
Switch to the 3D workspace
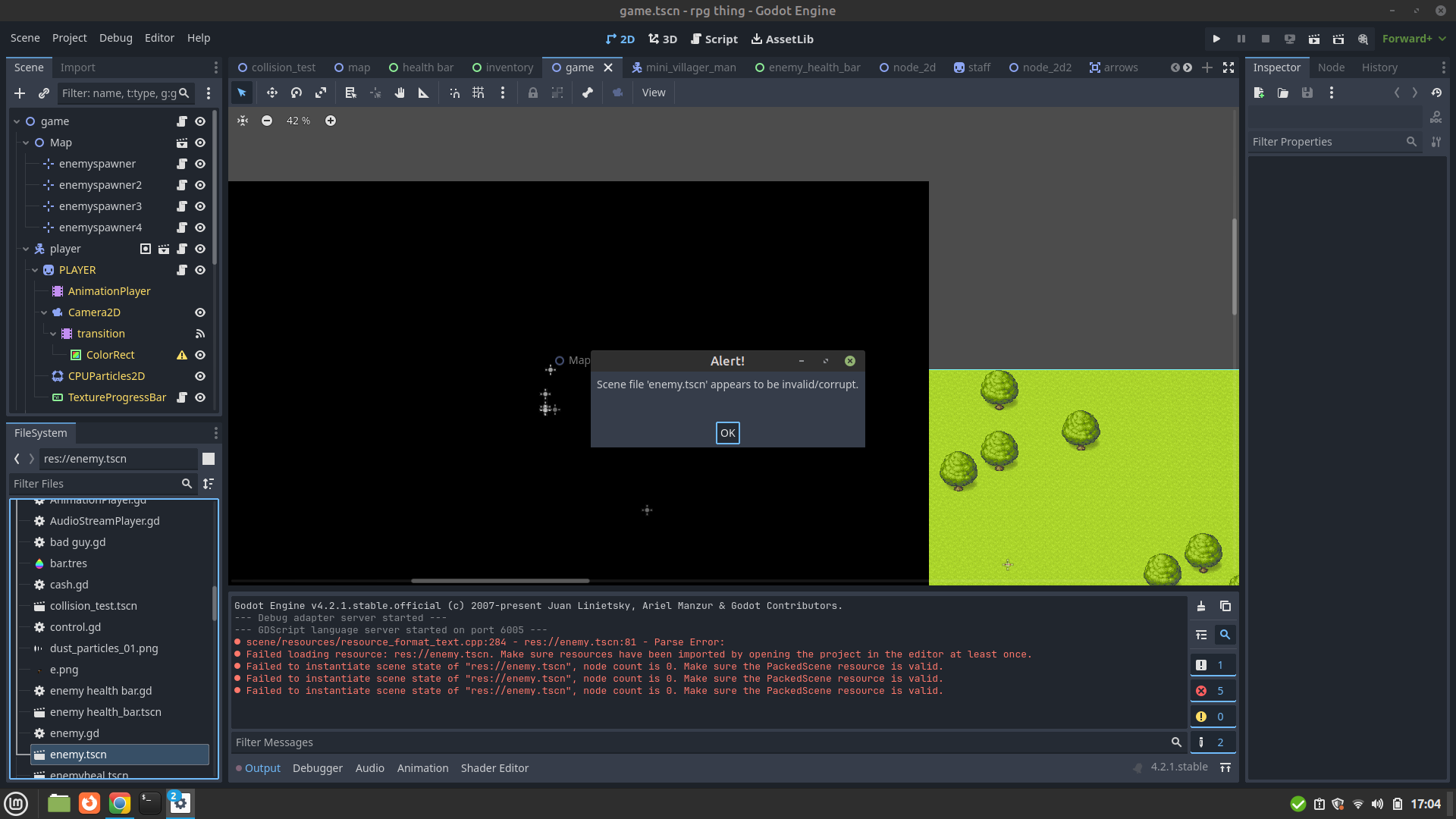coord(663,39)
